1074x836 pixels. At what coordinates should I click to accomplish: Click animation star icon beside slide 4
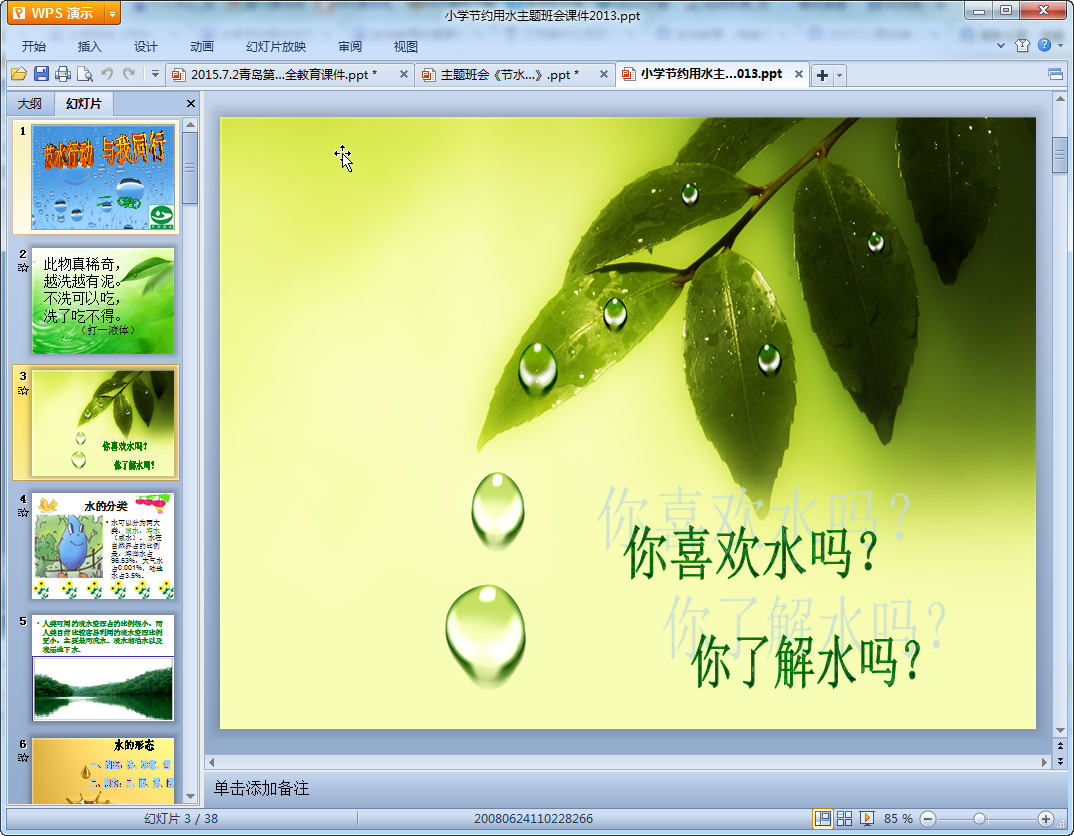point(23,512)
